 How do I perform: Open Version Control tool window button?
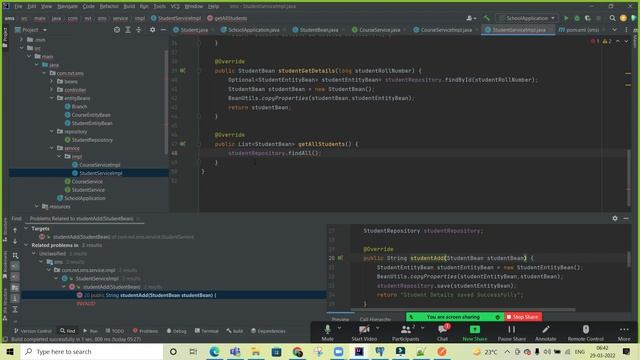click(x=33, y=331)
